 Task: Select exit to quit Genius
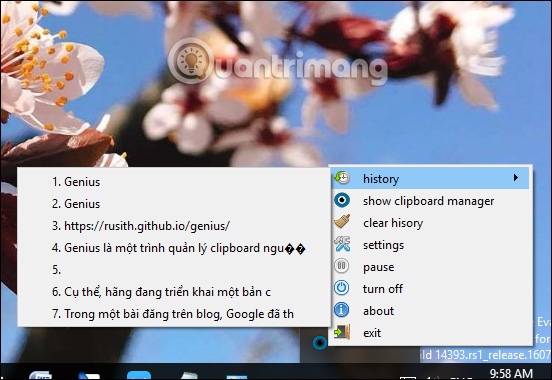(x=431, y=332)
